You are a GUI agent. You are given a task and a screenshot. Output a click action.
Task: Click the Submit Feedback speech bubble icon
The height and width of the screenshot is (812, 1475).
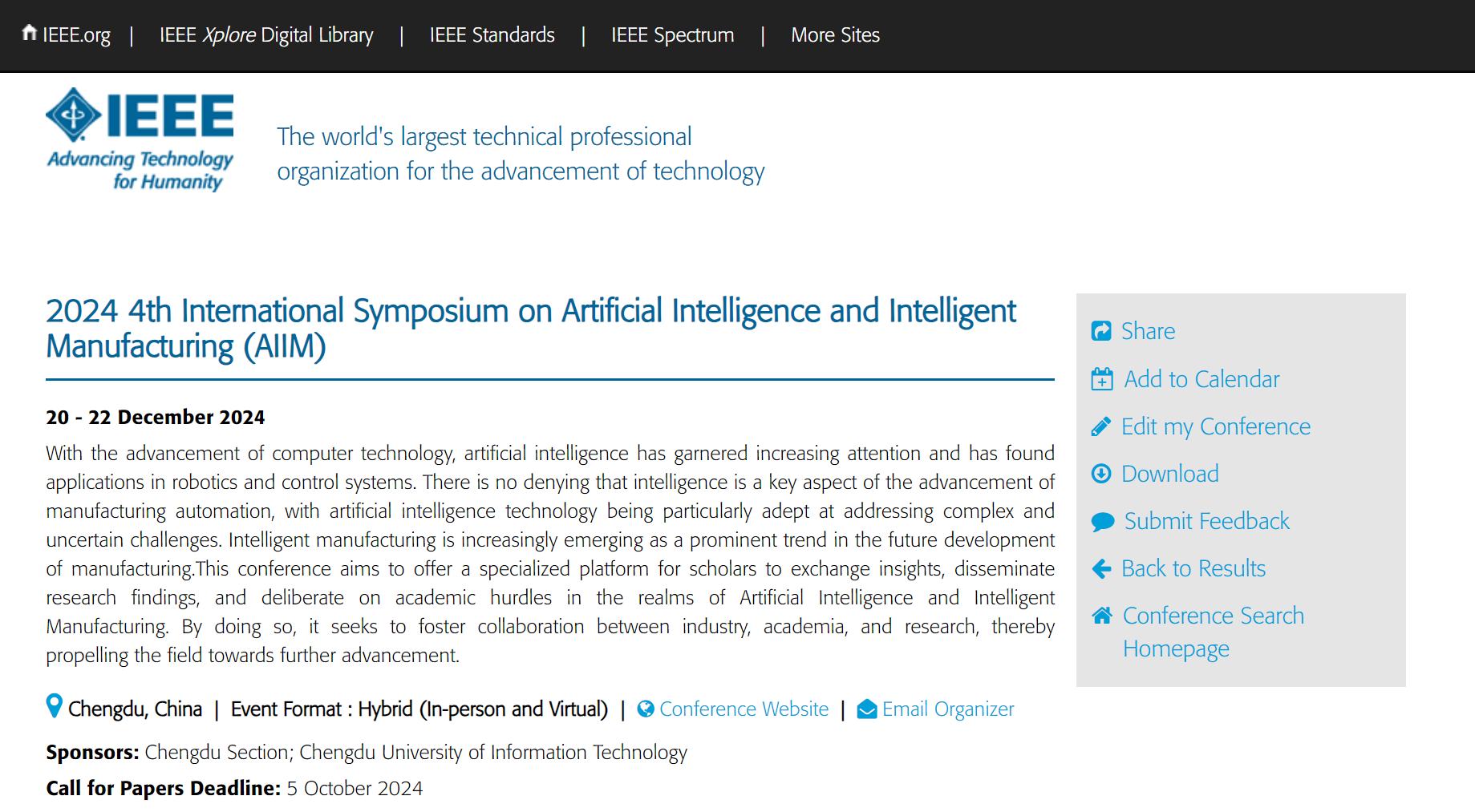coord(1103,522)
